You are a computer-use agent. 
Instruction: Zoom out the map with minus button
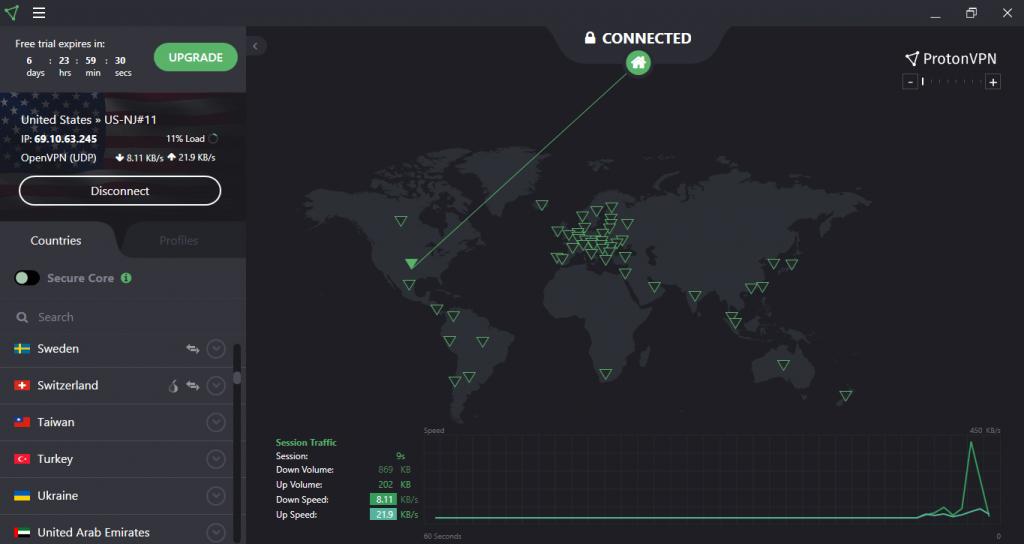pos(910,82)
